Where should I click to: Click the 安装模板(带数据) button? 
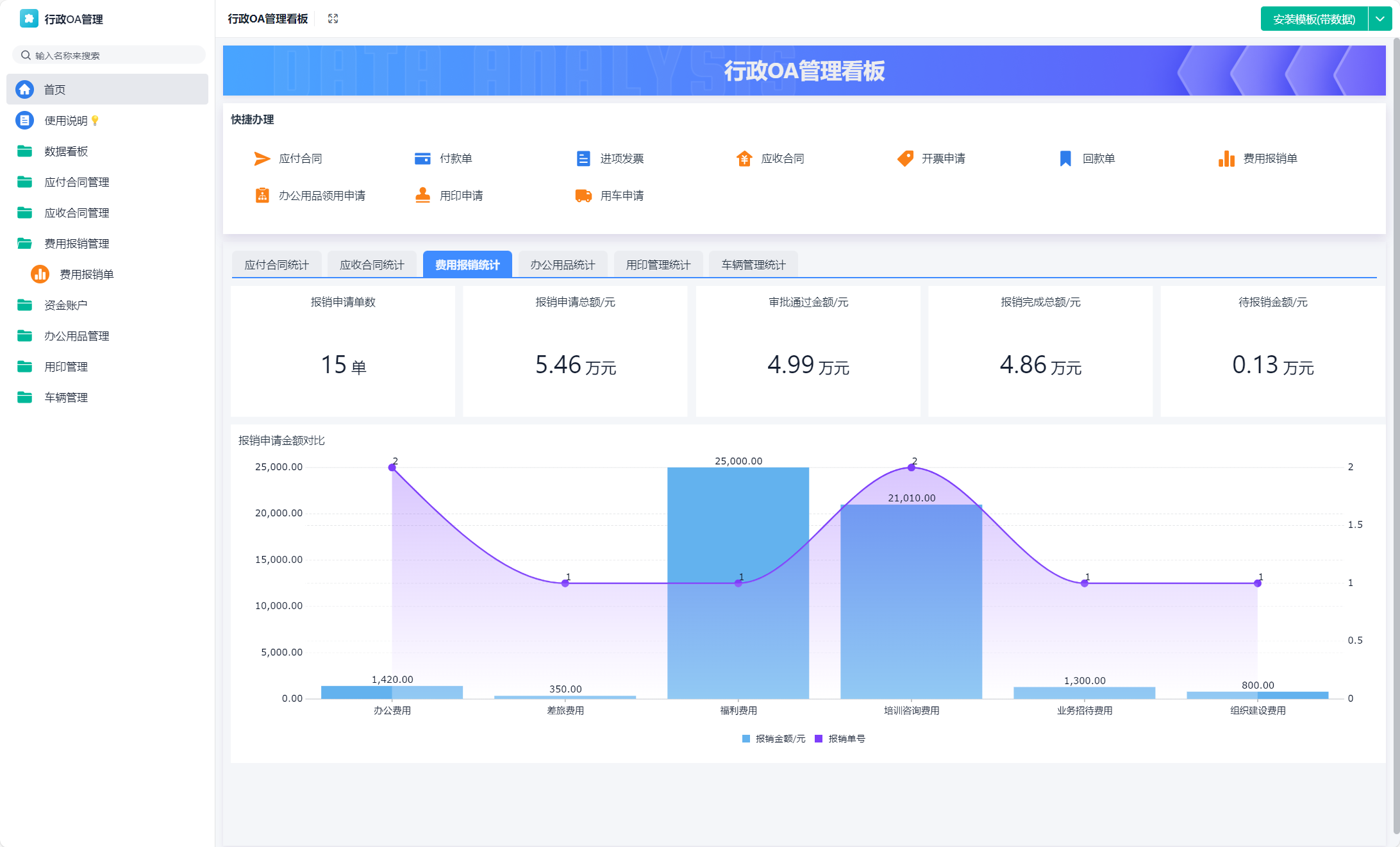pyautogui.click(x=1313, y=19)
